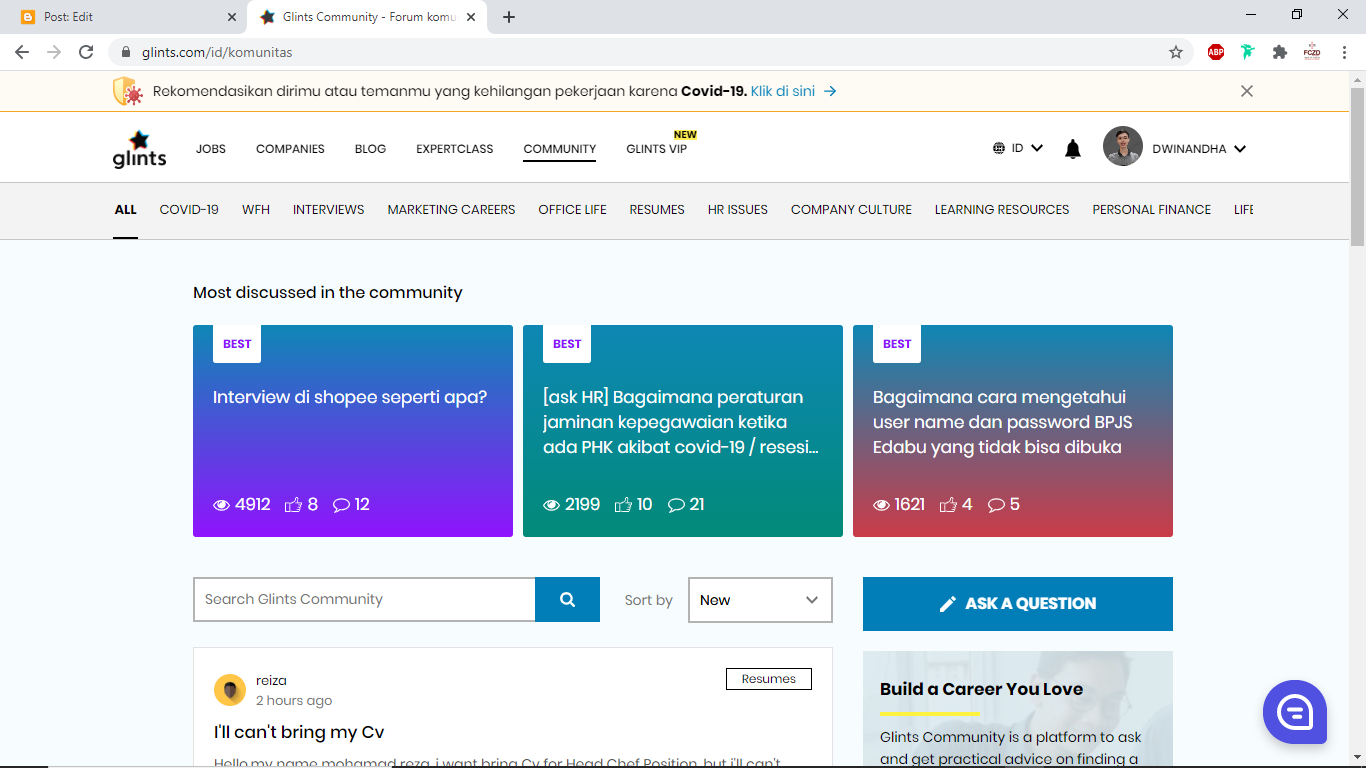Open Interview di shopee seperti apa post
This screenshot has width=1366, height=768.
pyautogui.click(x=350, y=397)
